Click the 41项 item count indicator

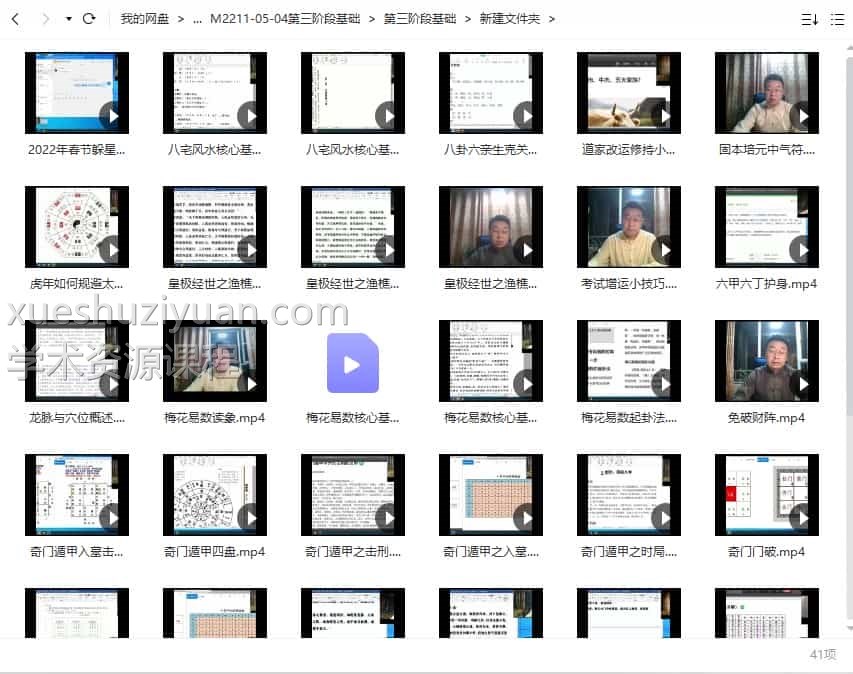coord(823,654)
